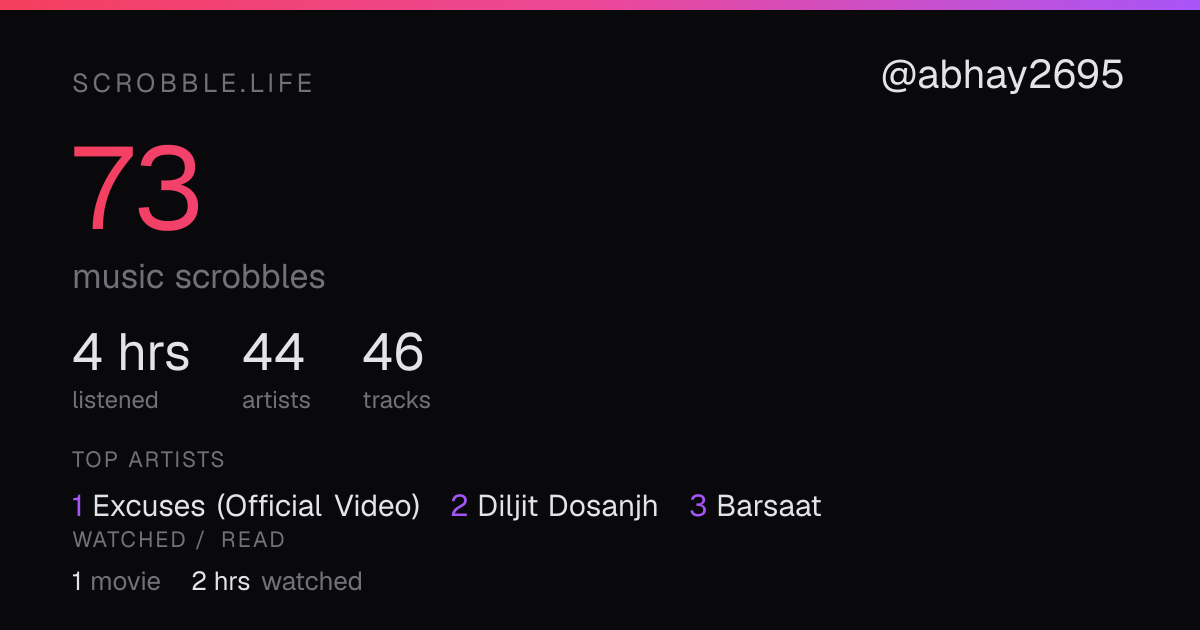Click the tracks label under 46
1200x630 pixels.
396,400
